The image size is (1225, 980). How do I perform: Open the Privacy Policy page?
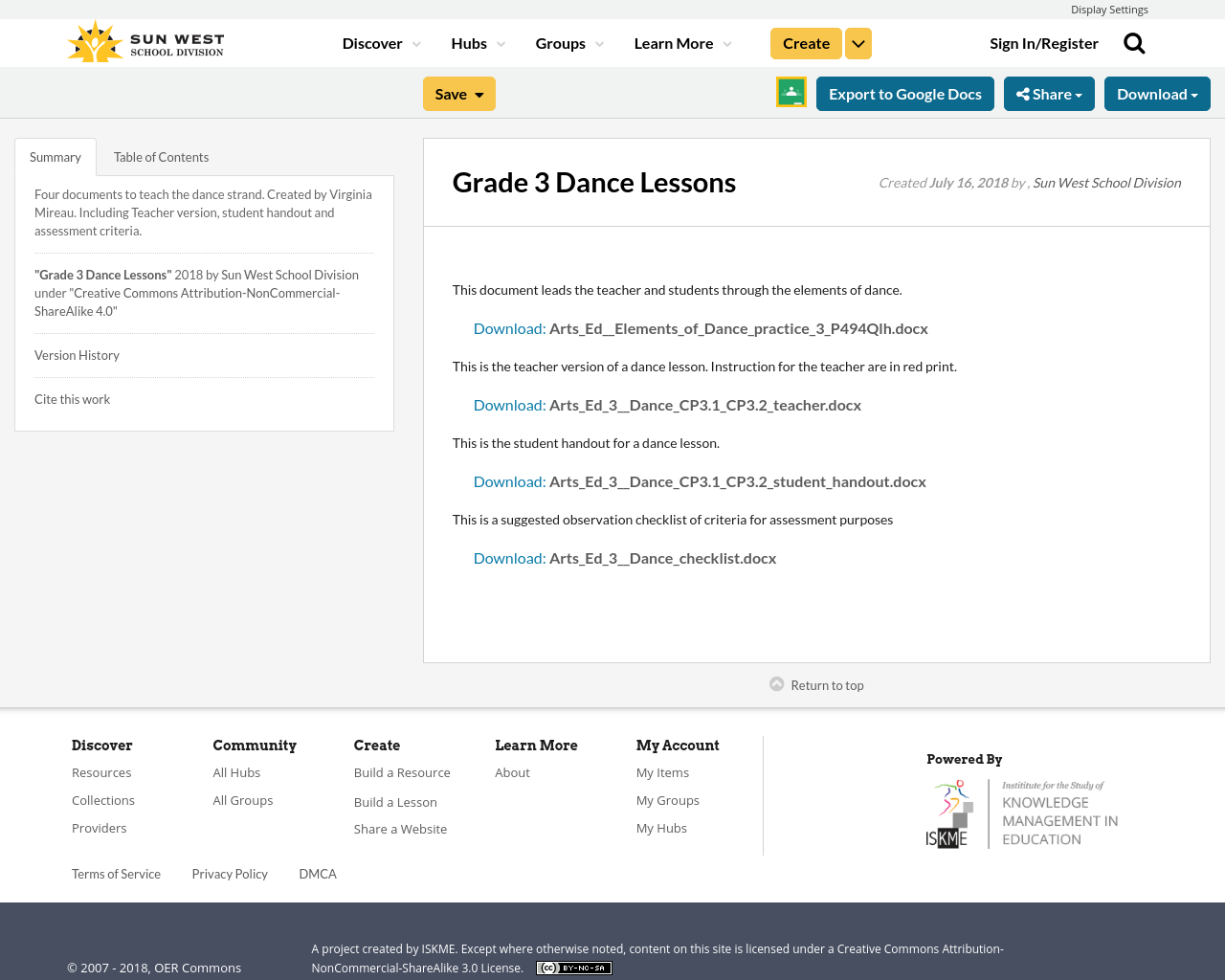coord(230,873)
